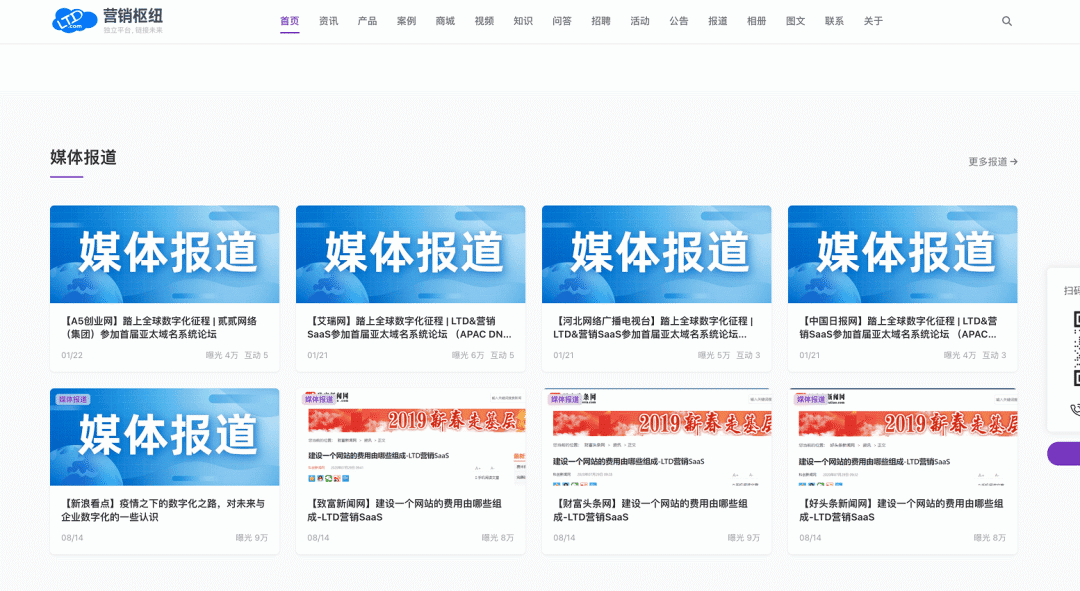Open the search magnifier icon

[1006, 21]
